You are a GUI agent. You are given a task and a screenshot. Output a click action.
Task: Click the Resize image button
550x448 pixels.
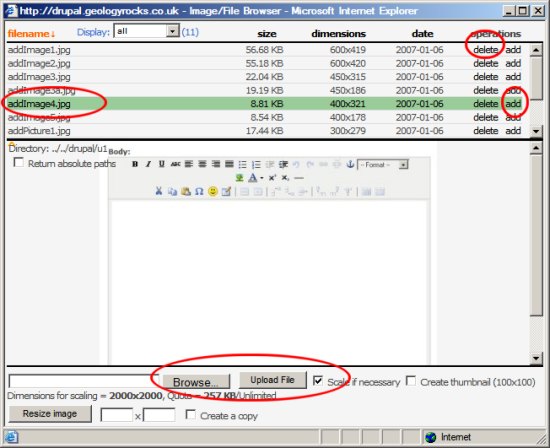[x=50, y=414]
